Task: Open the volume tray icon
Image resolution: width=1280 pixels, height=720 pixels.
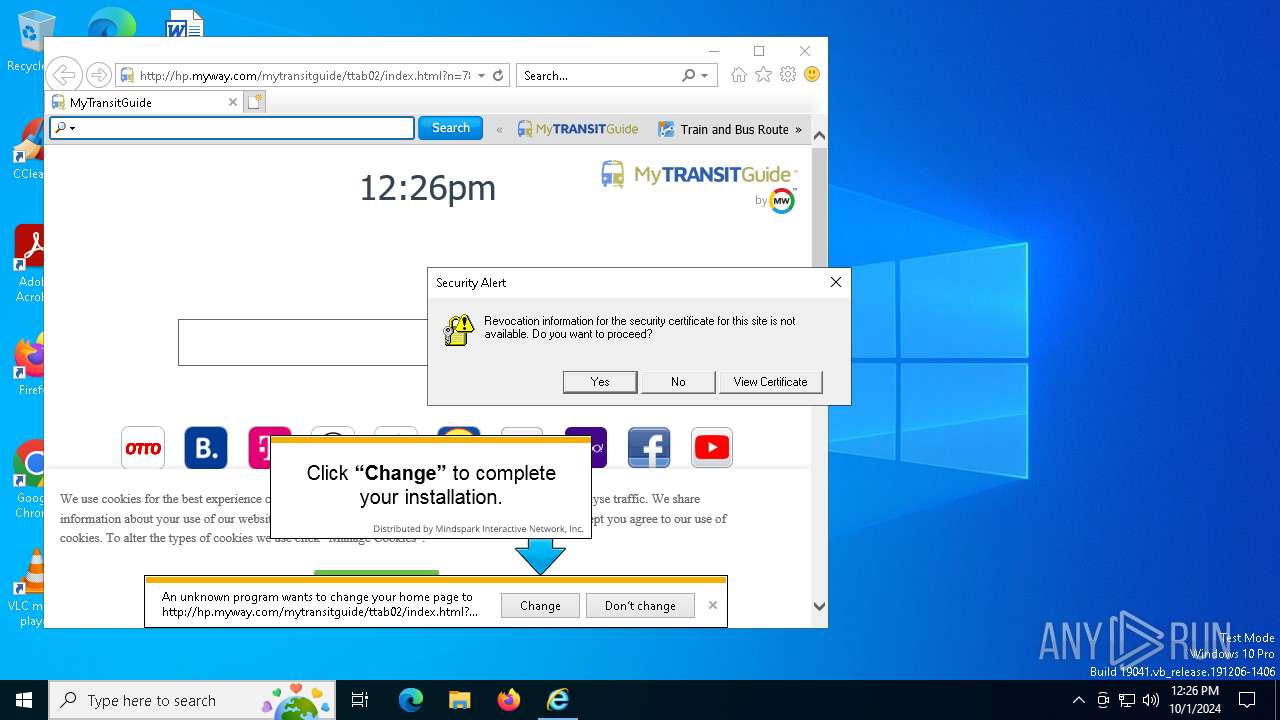Action: [1151, 700]
